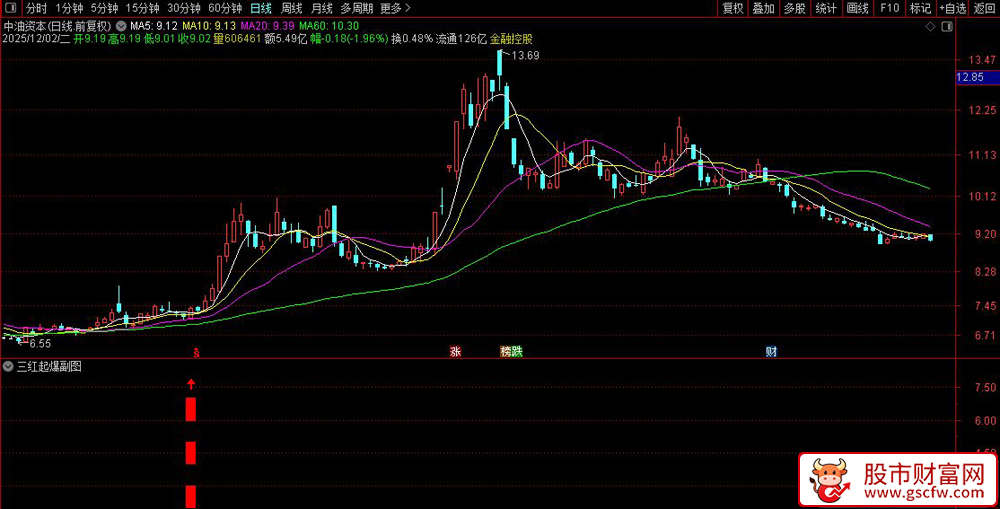
Task: Add stock with +自选 button
Action: (952, 8)
